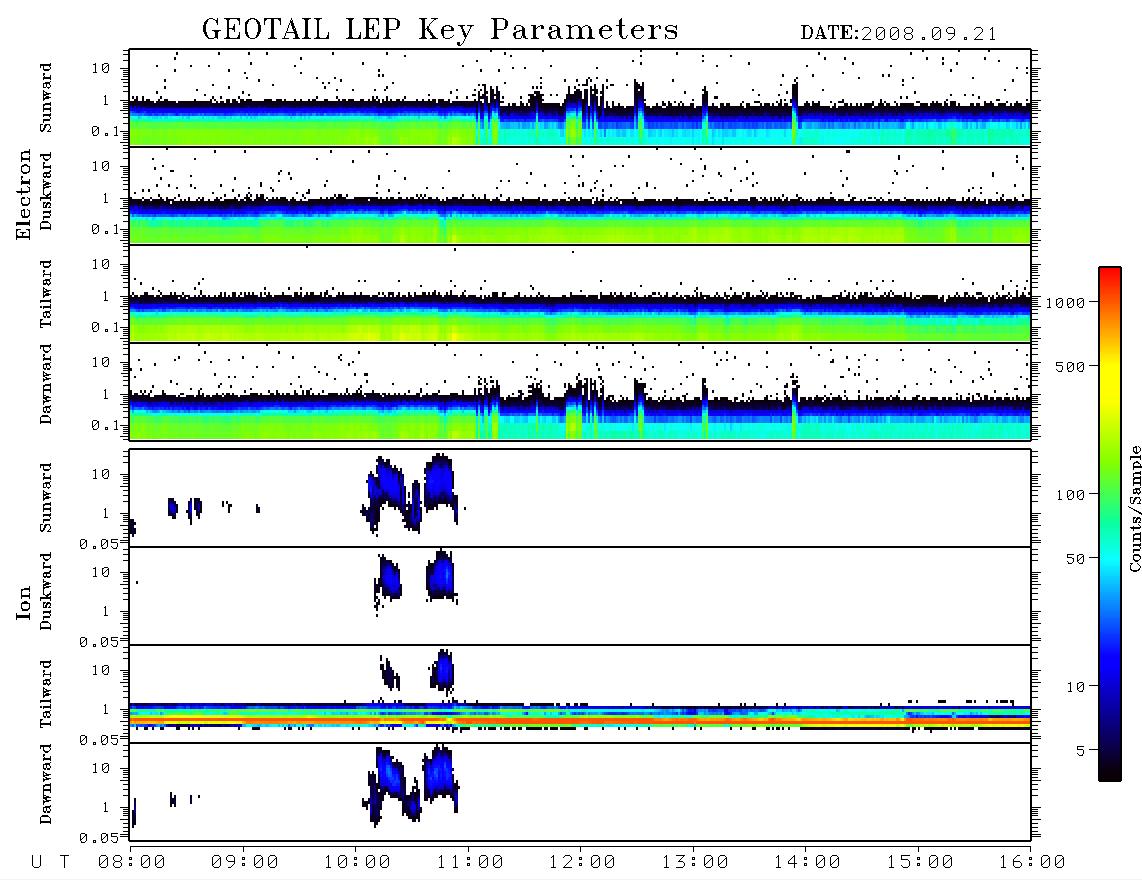Click the Electron 'Dawnward' panel label
The image size is (1142, 880).
pyautogui.click(x=46, y=384)
